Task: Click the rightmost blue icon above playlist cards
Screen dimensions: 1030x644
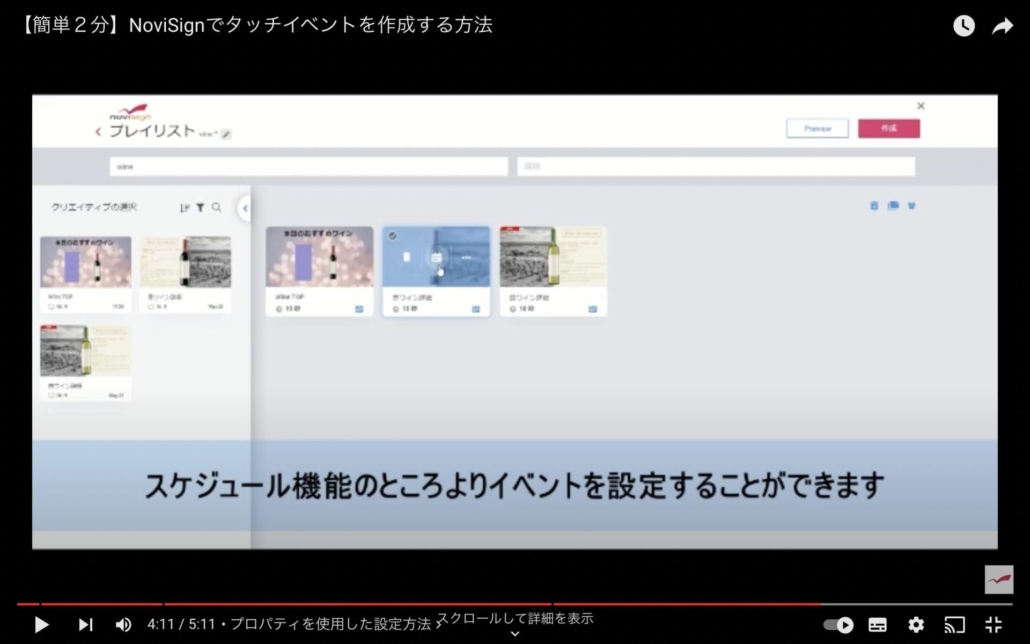Action: point(912,206)
